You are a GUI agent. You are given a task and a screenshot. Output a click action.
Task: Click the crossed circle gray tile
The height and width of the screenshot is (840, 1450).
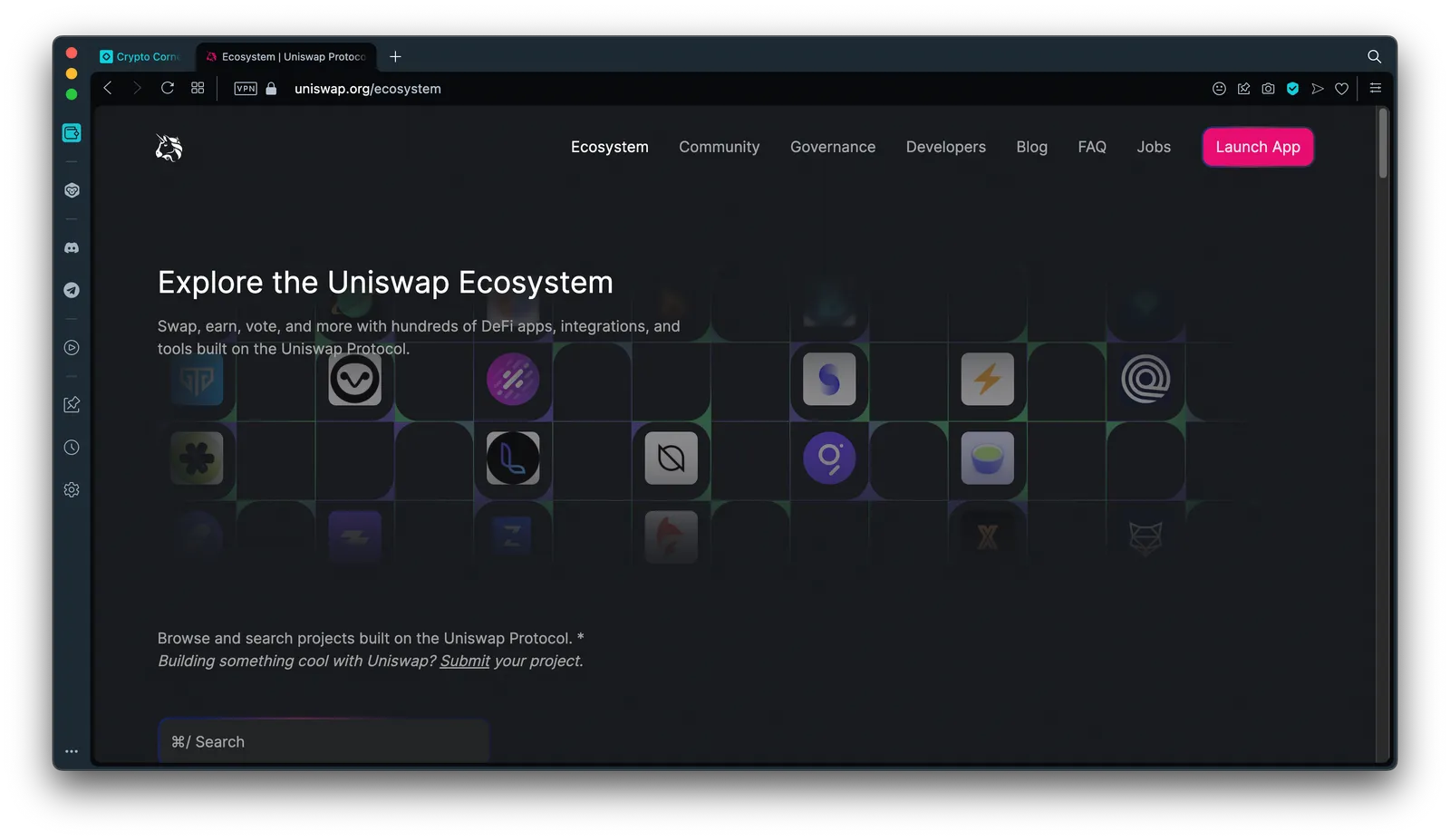click(672, 458)
